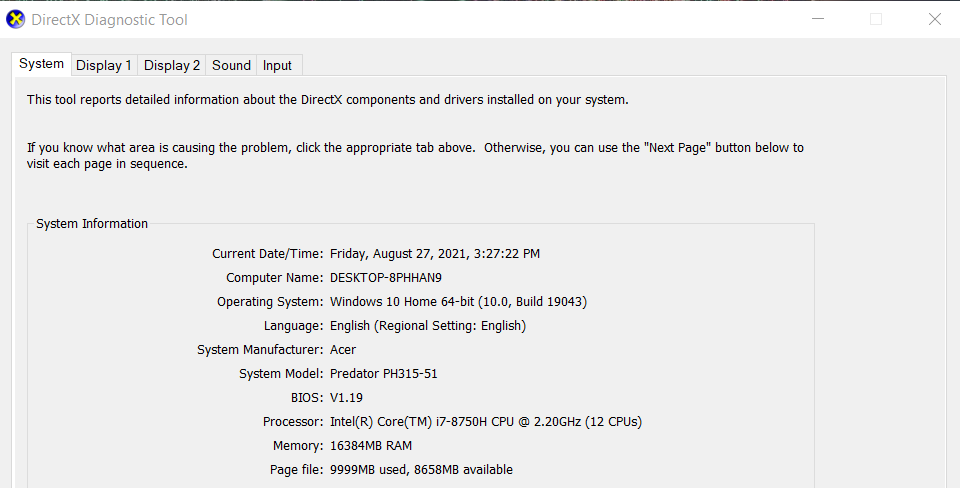Click the Windows 10 Home operating system value
The height and width of the screenshot is (488, 960).
[459, 301]
